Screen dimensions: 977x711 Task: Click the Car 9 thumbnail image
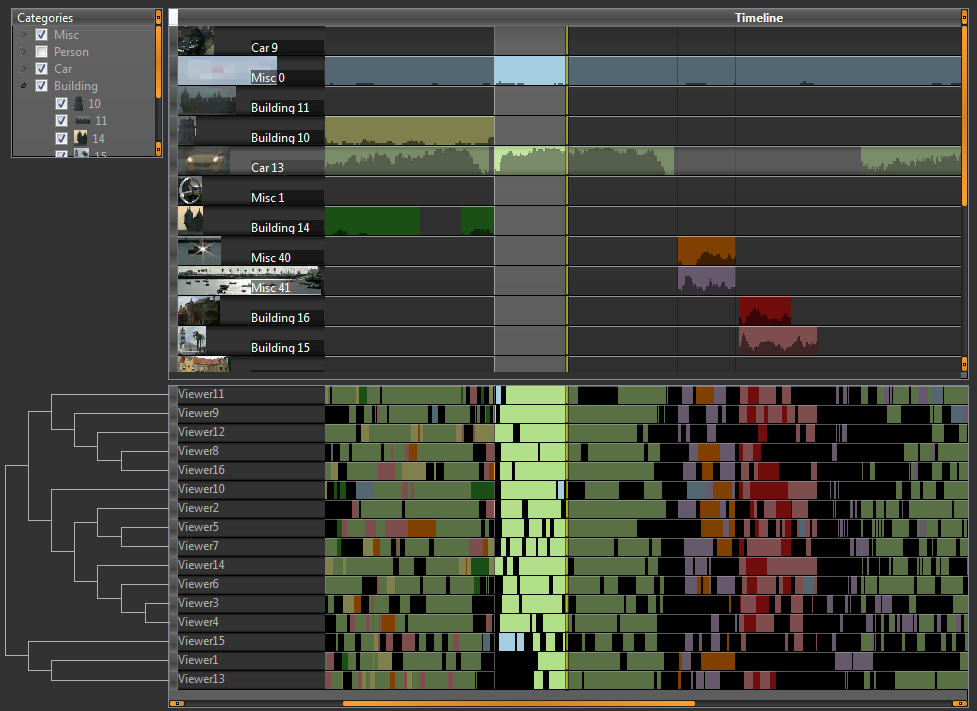pos(196,40)
